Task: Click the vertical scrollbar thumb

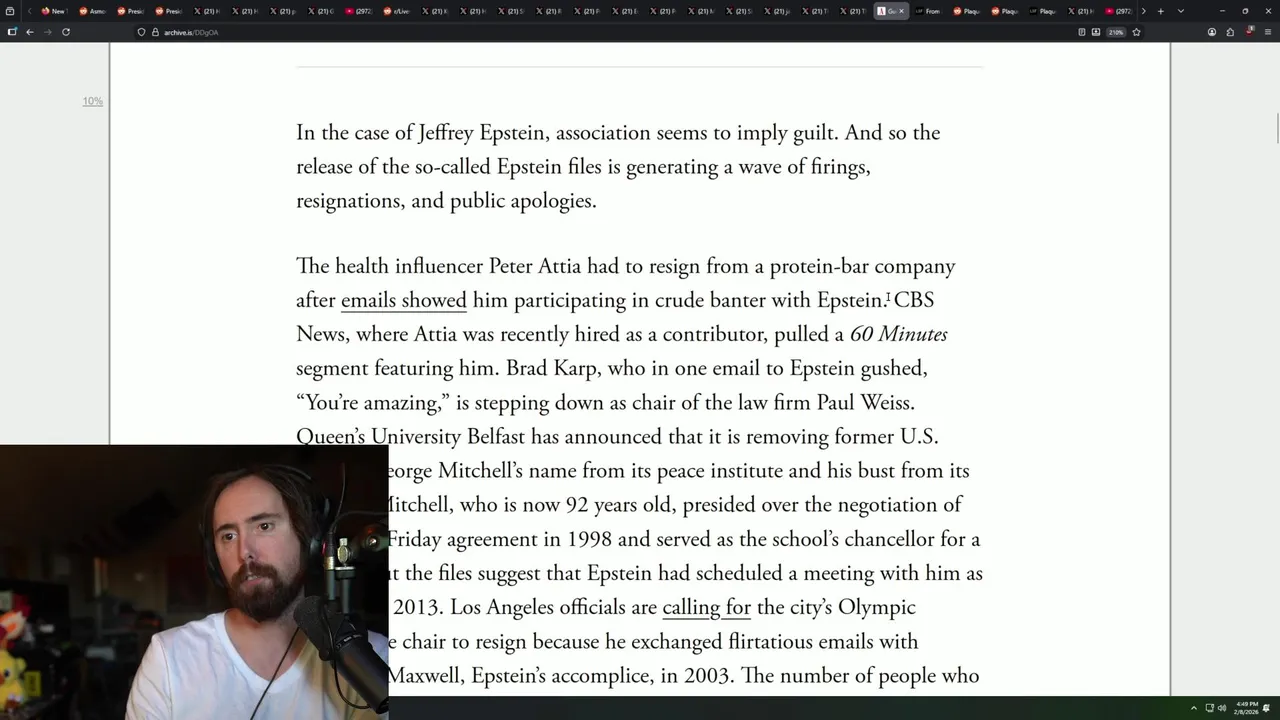Action: (1276, 129)
